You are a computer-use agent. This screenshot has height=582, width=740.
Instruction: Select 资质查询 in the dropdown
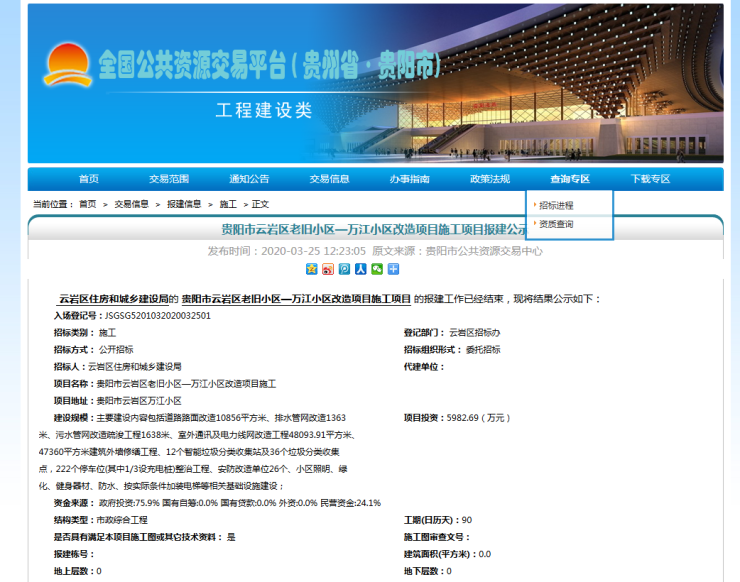tap(556, 224)
